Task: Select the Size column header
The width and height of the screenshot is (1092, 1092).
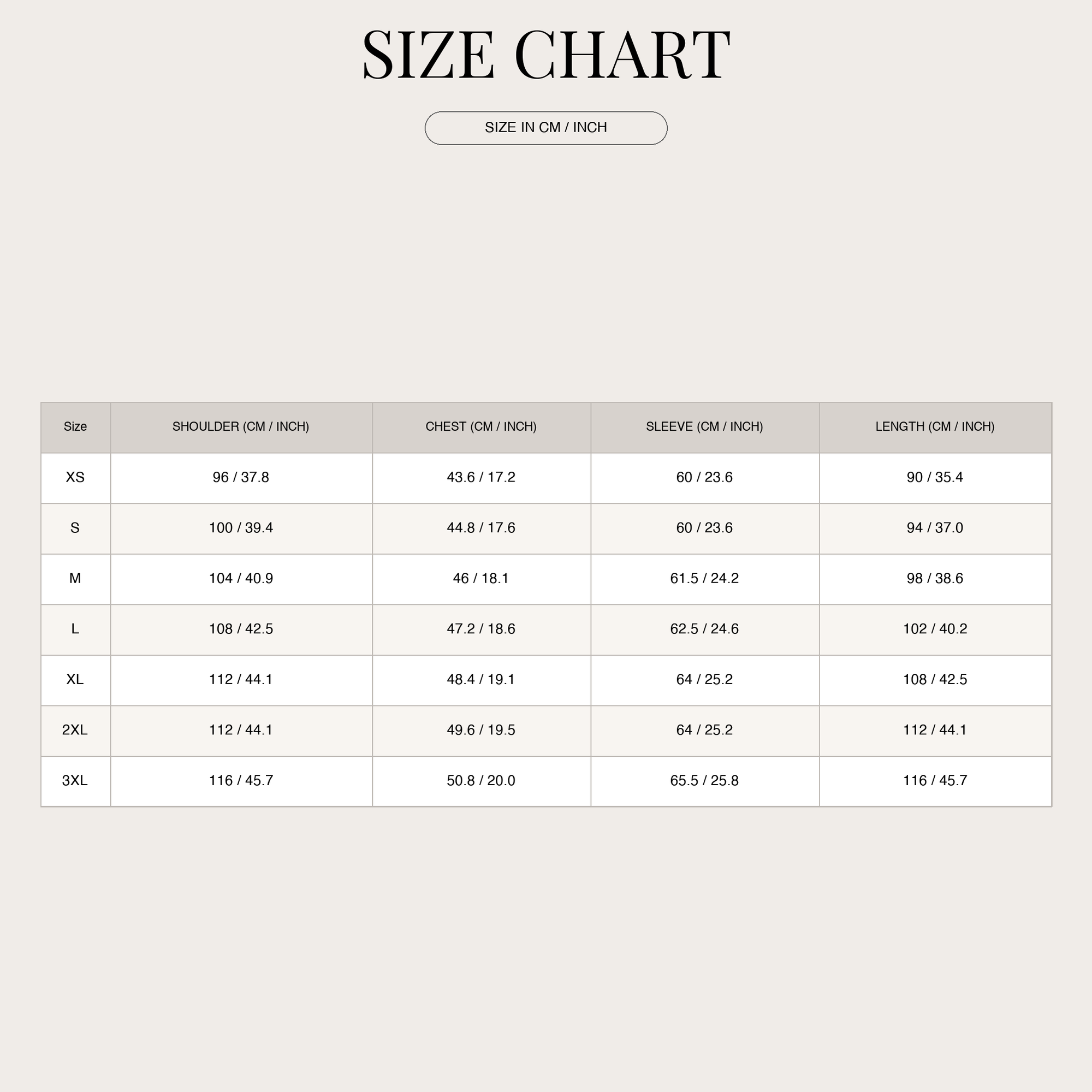Action: pos(75,427)
